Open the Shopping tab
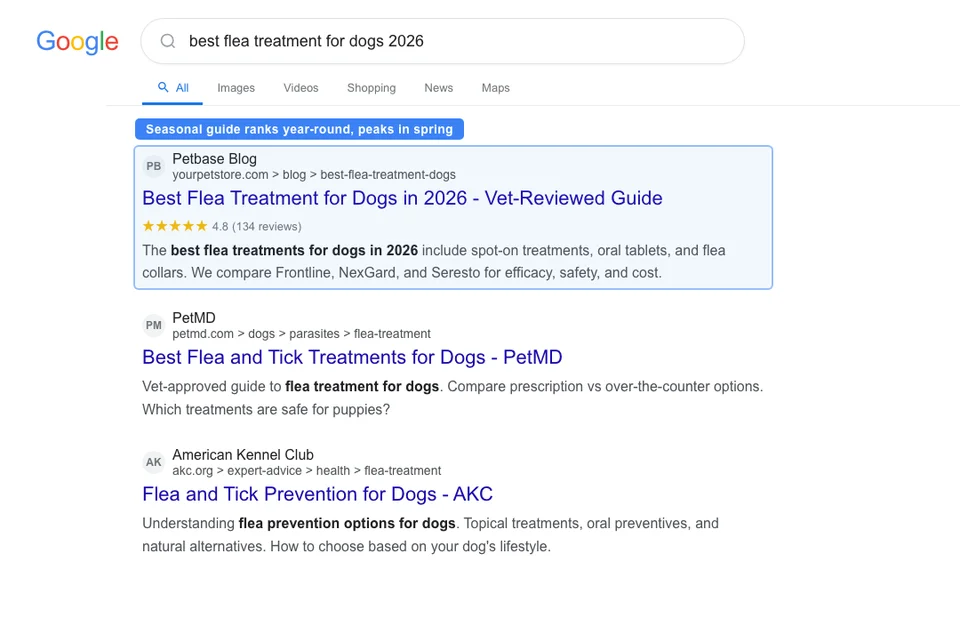 [x=371, y=88]
